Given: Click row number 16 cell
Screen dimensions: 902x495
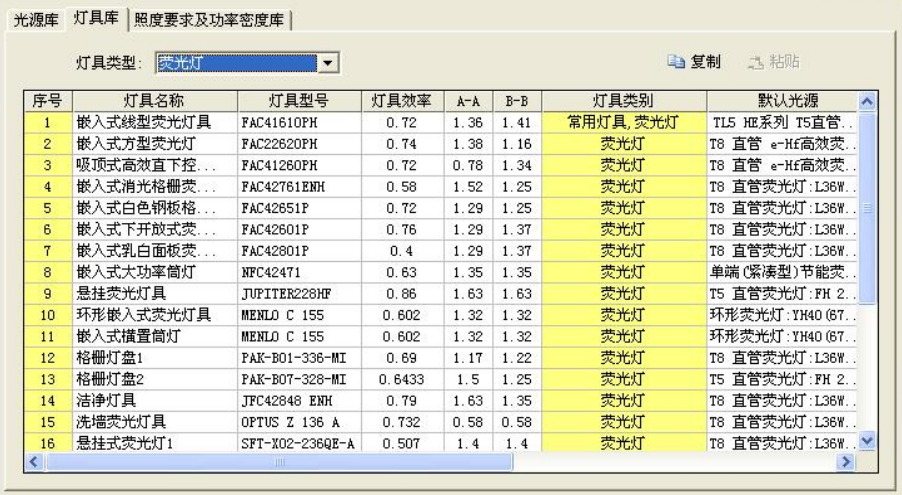Looking at the screenshot, I should point(48,443).
